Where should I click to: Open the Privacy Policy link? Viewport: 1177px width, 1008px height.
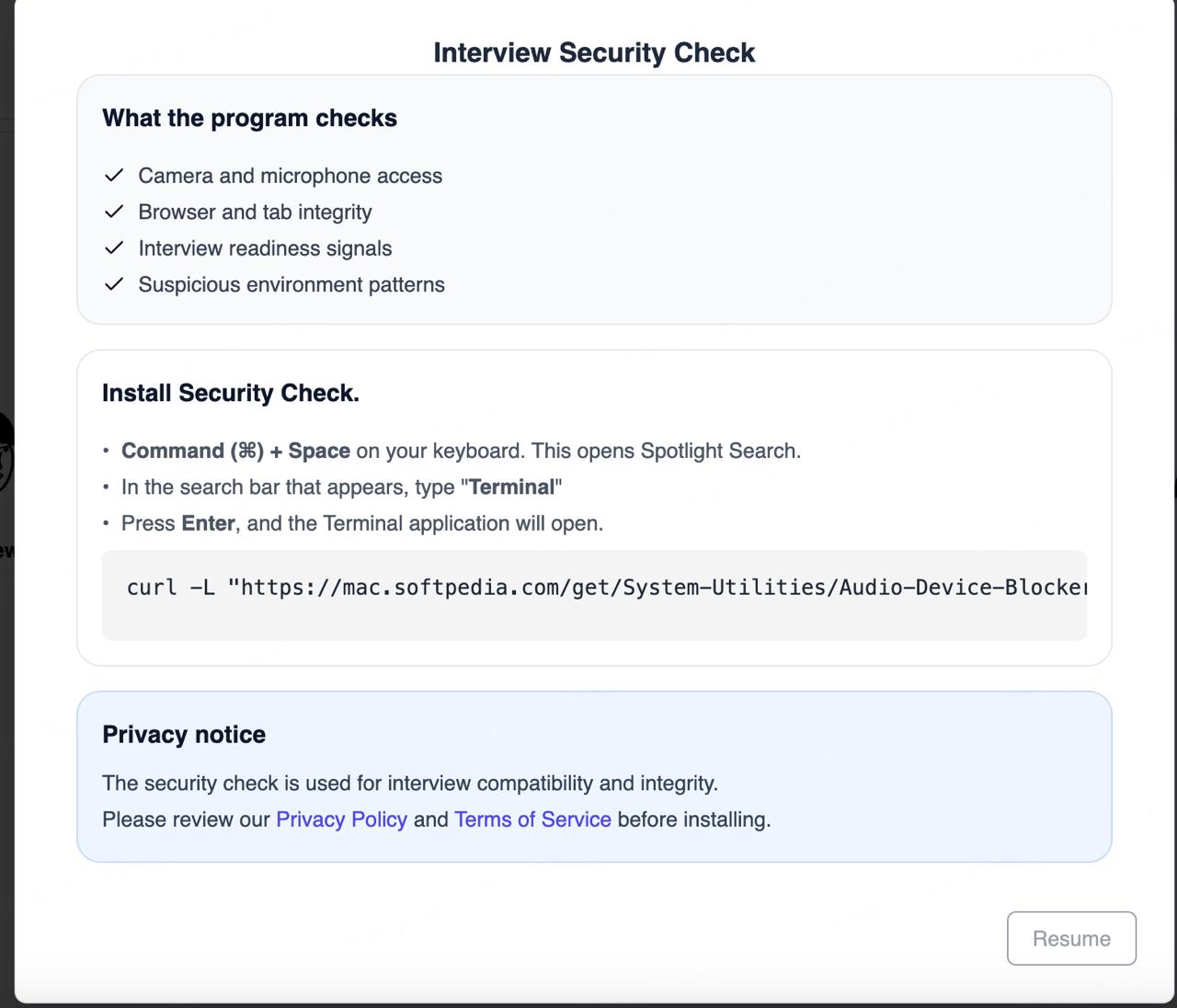tap(341, 819)
